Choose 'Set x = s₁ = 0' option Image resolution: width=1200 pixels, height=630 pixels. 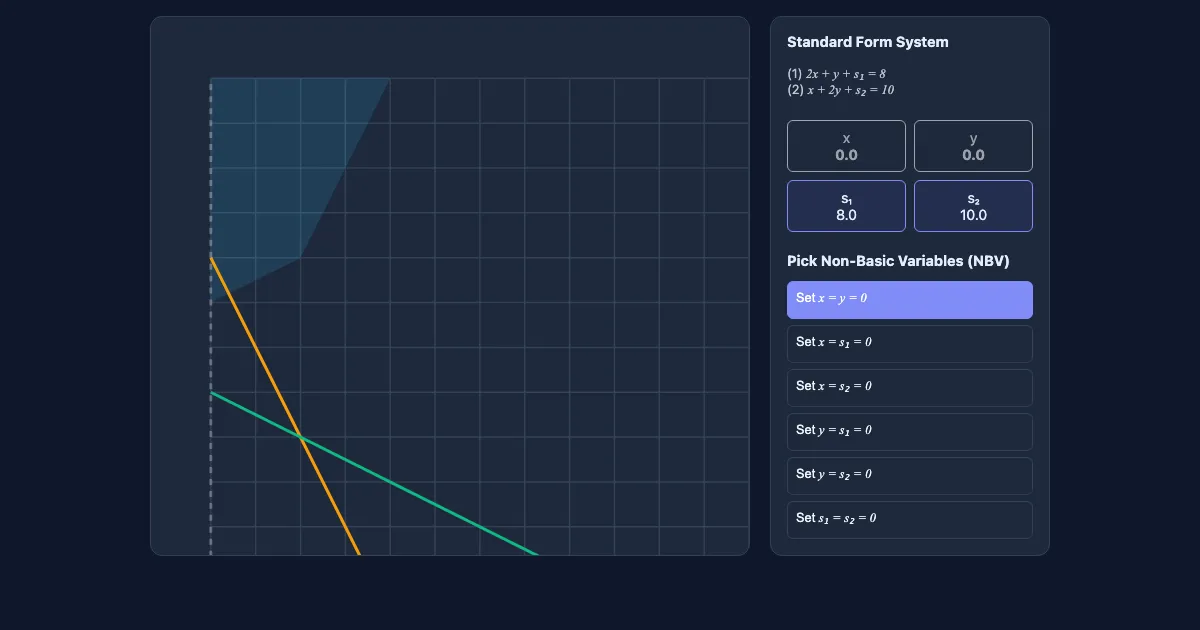point(909,344)
